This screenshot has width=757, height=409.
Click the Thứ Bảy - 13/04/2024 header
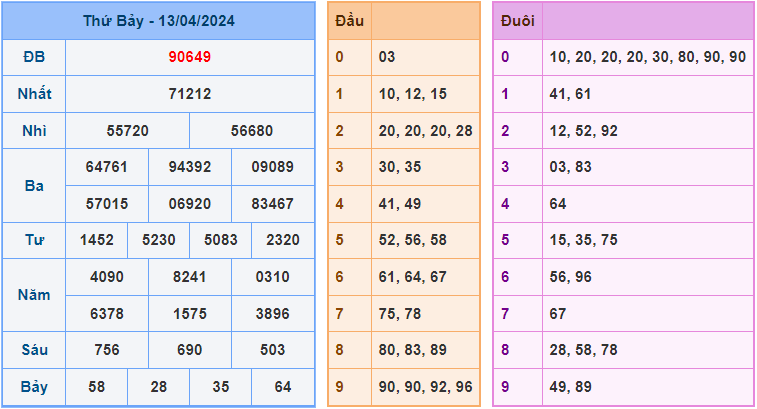pyautogui.click(x=158, y=20)
